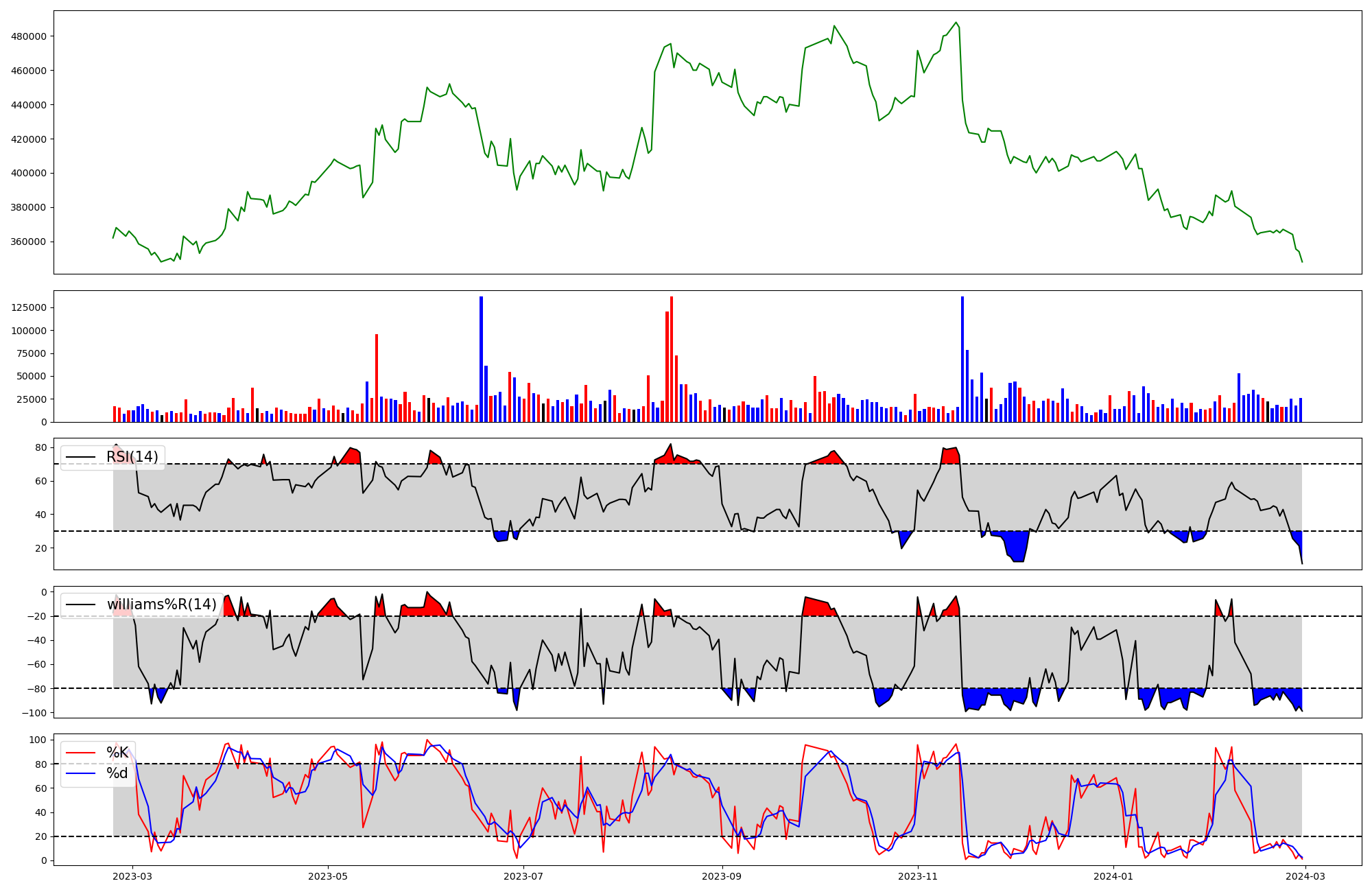
Task: Click the −100 tick on Williams %R axis
Action: [x=36, y=713]
